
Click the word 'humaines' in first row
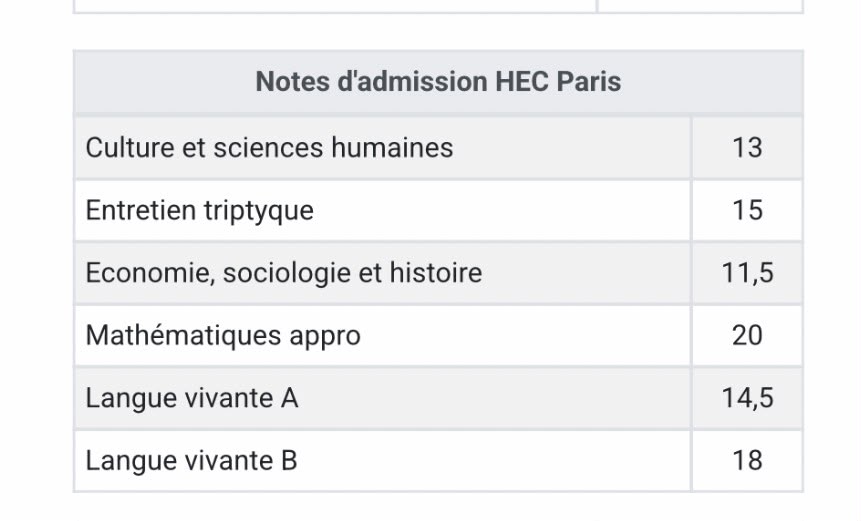coord(392,148)
